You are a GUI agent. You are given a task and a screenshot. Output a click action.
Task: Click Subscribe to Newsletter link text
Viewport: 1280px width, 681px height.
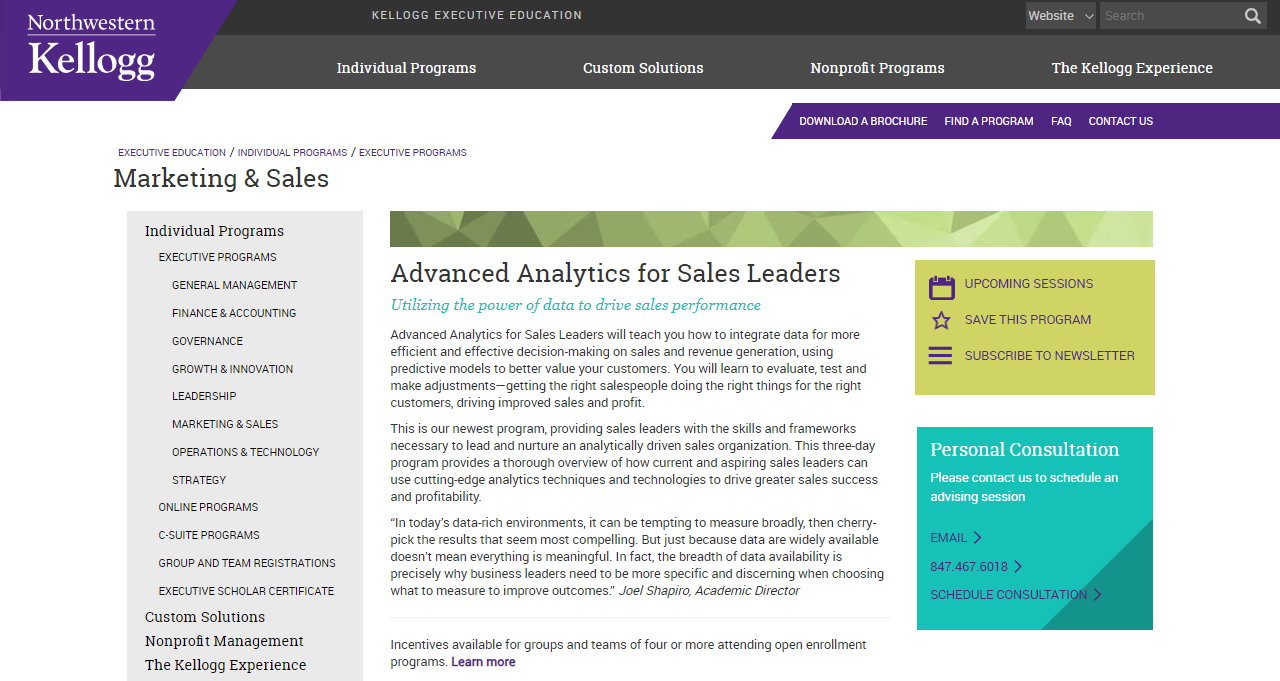coord(1050,355)
